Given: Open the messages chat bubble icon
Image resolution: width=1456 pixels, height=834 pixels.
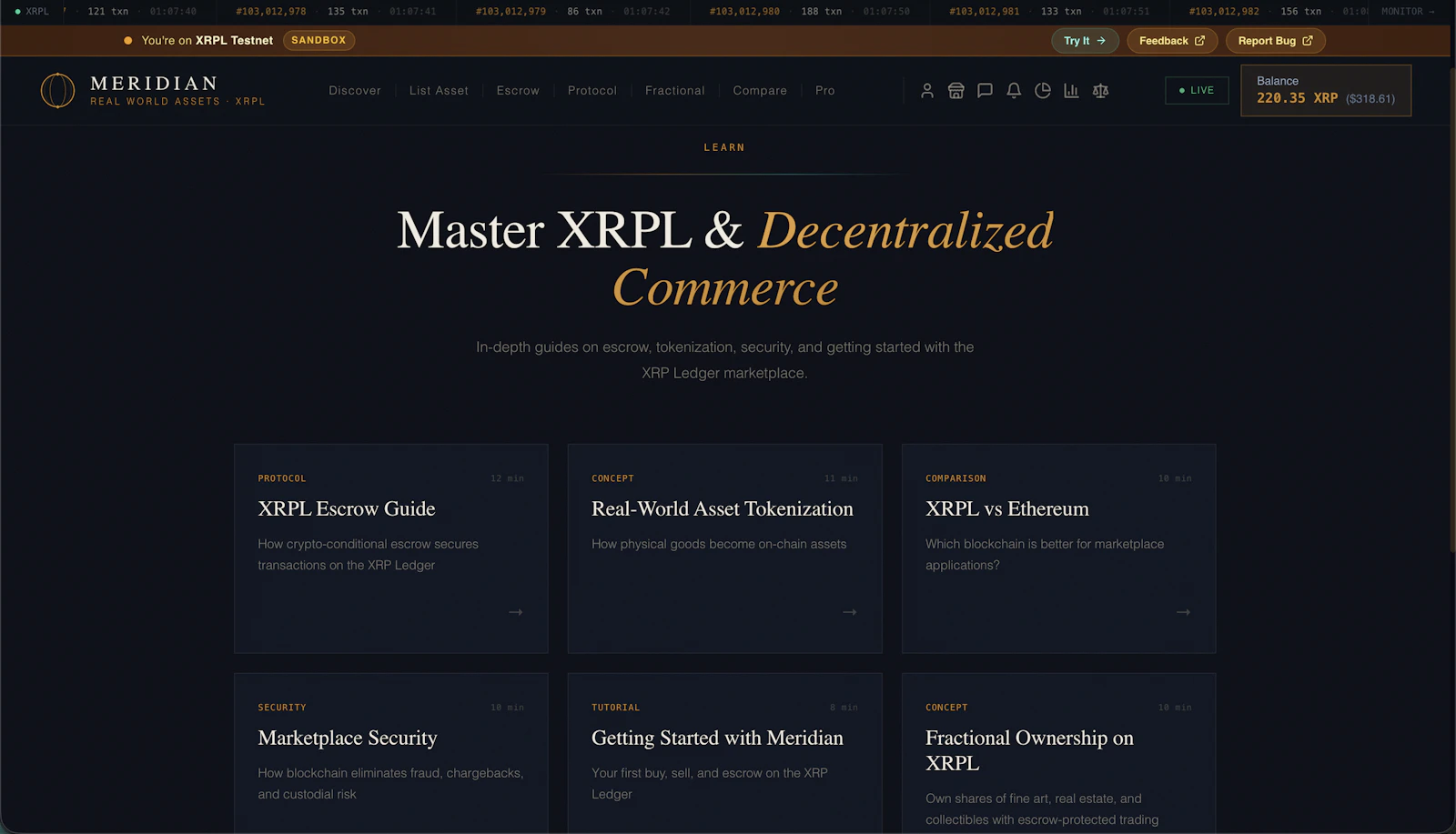Looking at the screenshot, I should pos(985,91).
